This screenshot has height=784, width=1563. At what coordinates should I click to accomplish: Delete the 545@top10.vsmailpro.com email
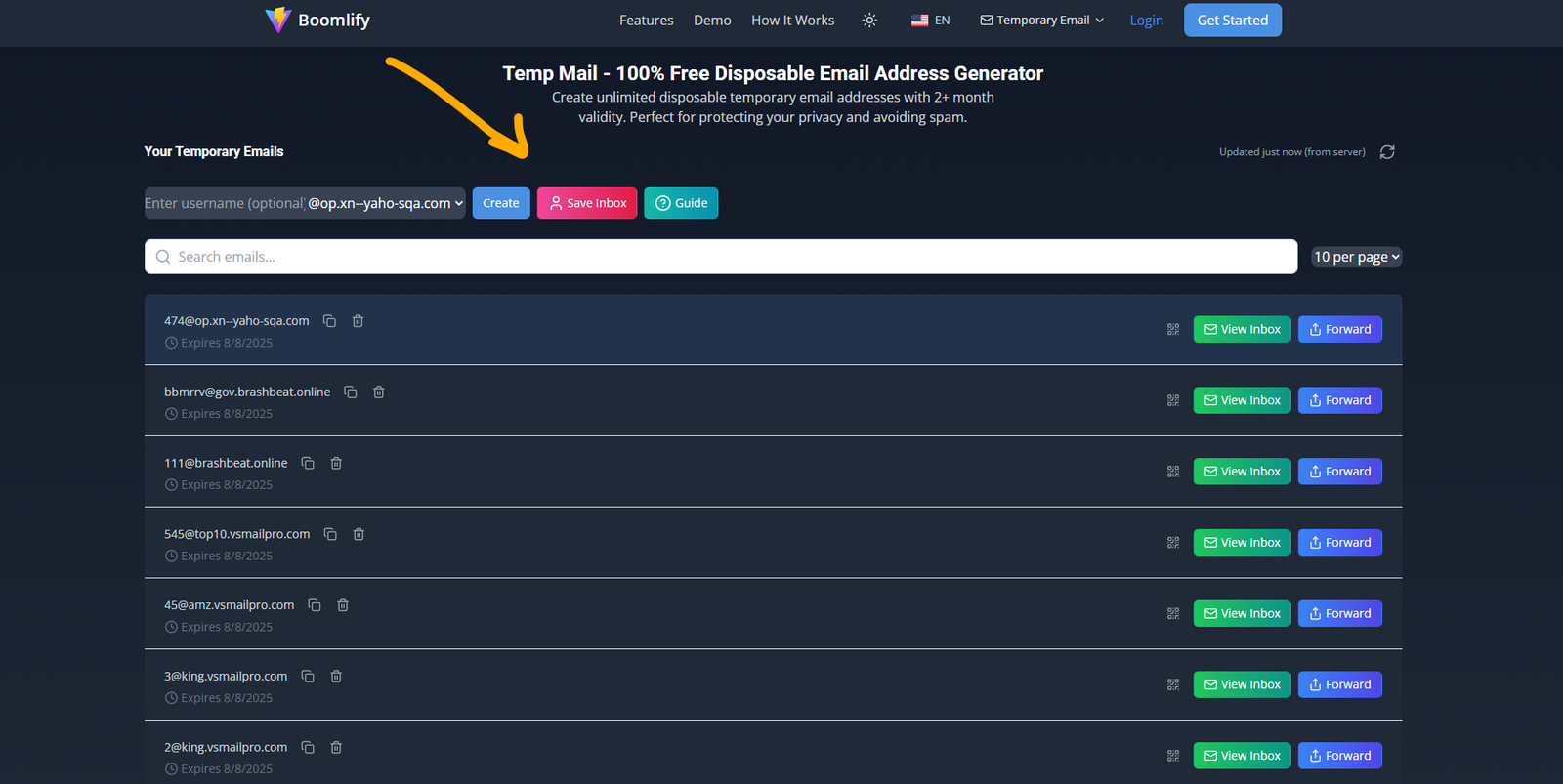tap(359, 534)
